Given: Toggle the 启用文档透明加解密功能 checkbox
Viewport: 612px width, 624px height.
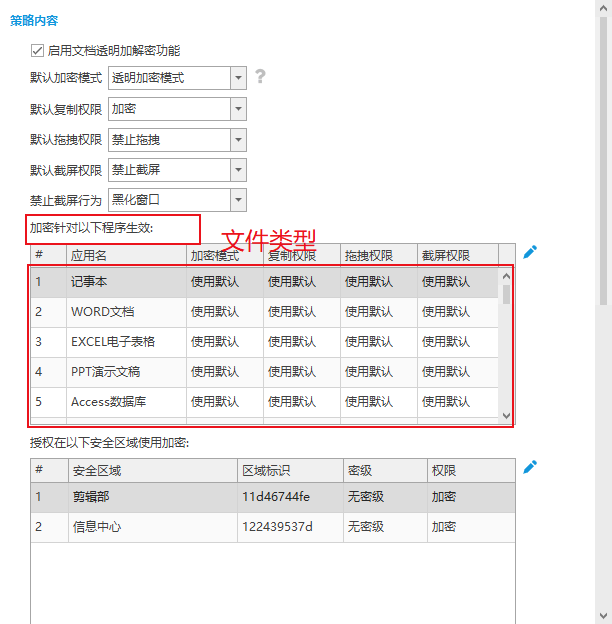Looking at the screenshot, I should 37,50.
